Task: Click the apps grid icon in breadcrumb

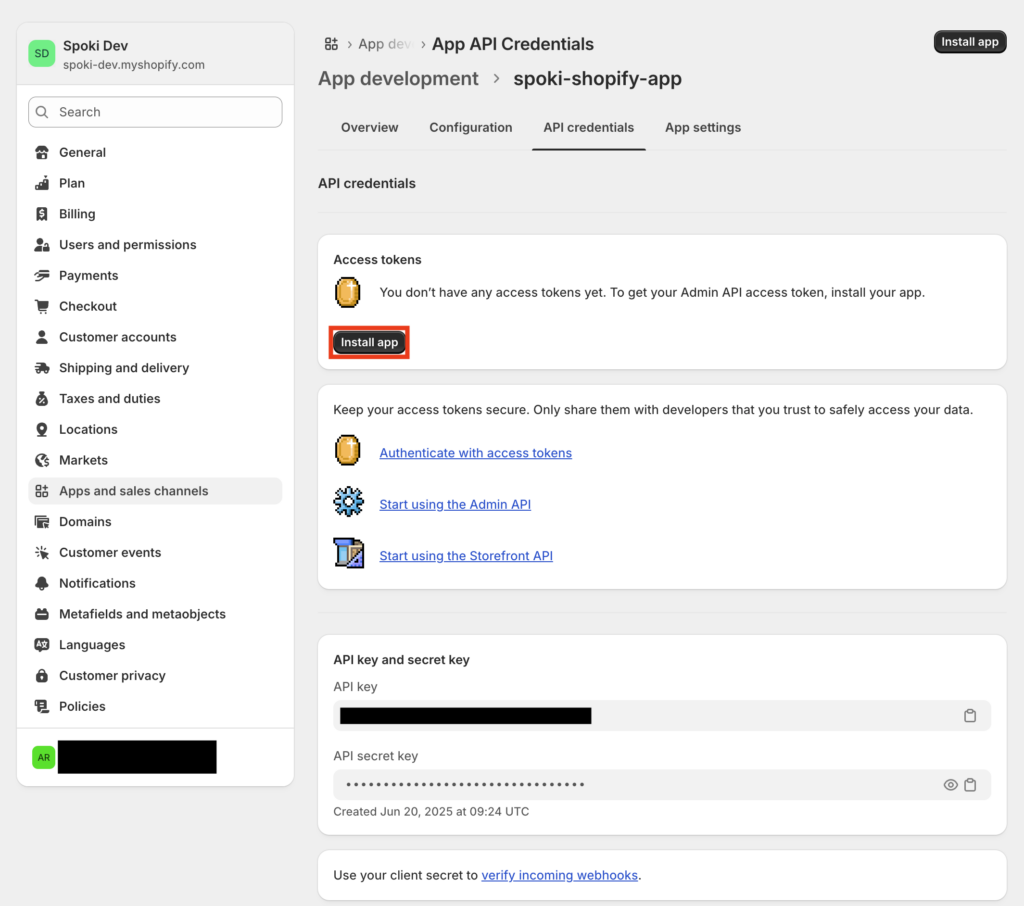Action: tap(331, 44)
